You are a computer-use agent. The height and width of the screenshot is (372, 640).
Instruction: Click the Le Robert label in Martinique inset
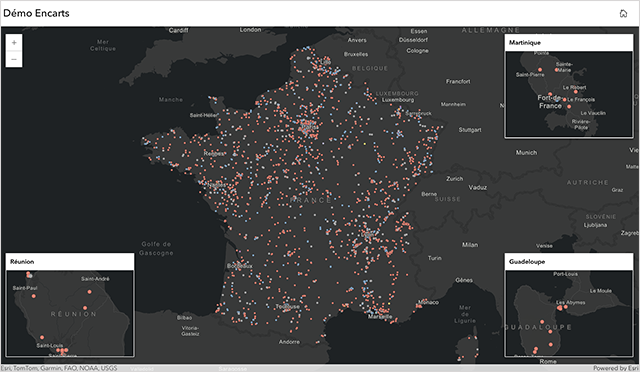click(574, 87)
